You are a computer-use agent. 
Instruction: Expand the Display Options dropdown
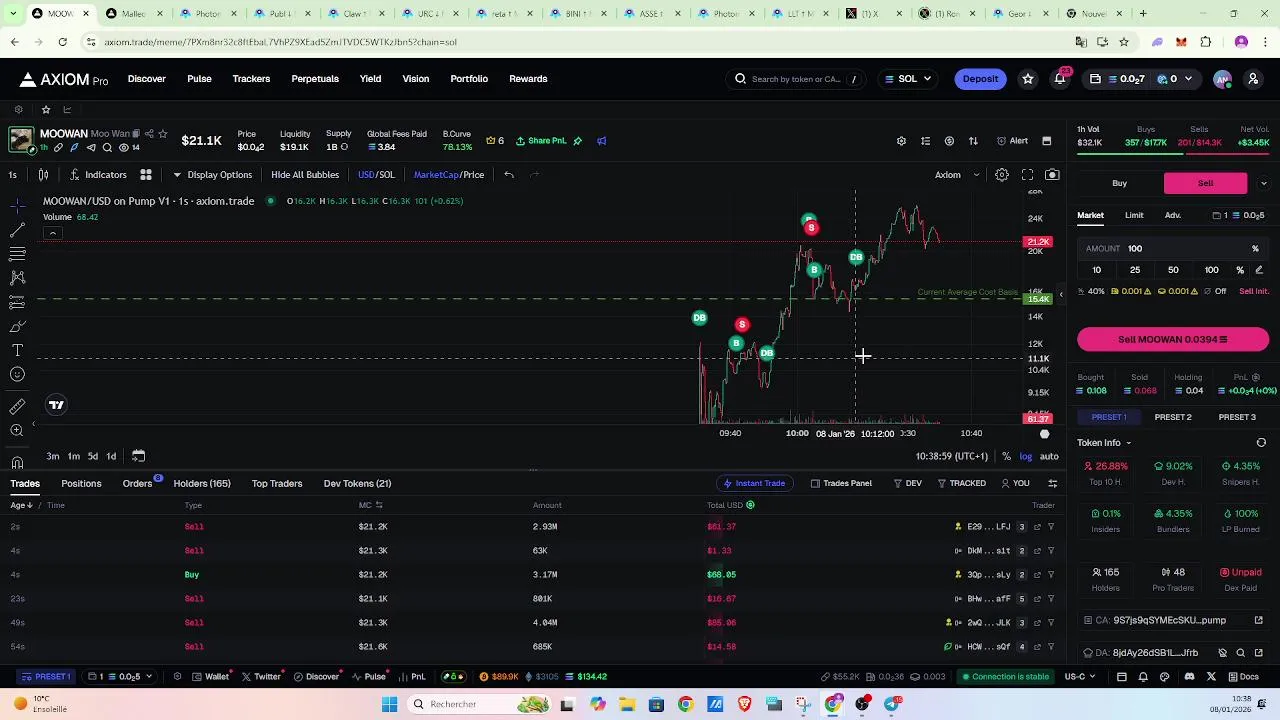pyautogui.click(x=213, y=175)
